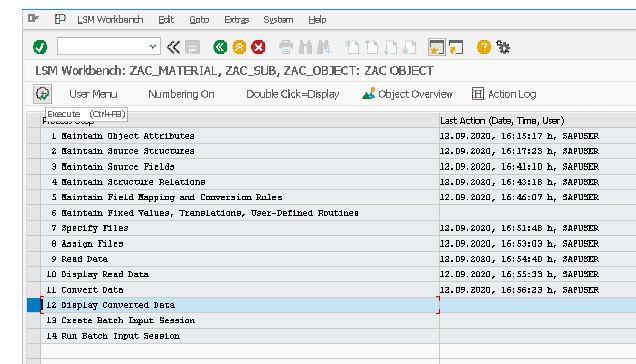Select step 14 Run Batch Input Session

point(240,336)
